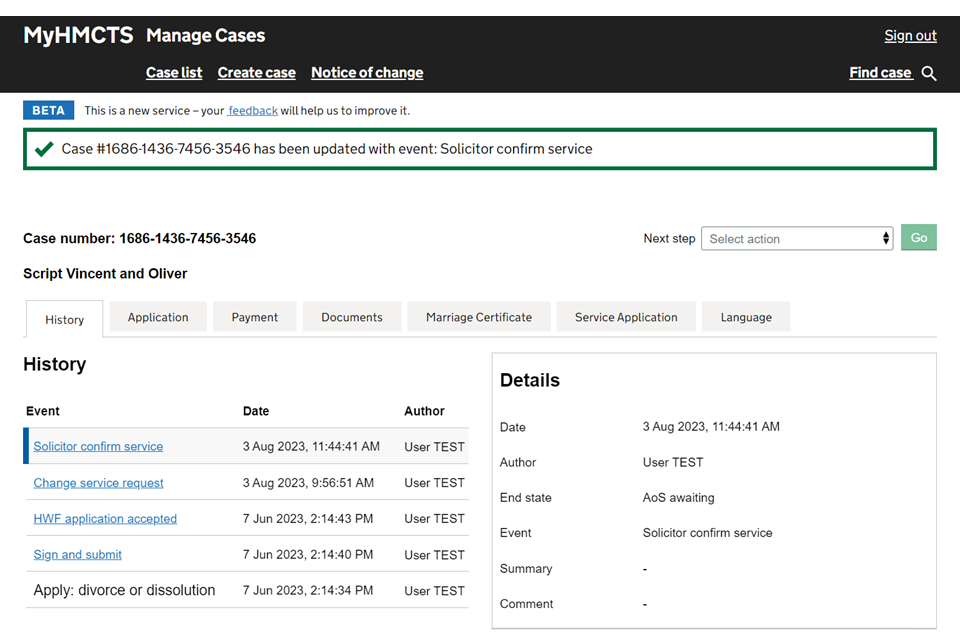Open HWF application accepted event
Viewport: 960px width, 640px height.
(105, 518)
